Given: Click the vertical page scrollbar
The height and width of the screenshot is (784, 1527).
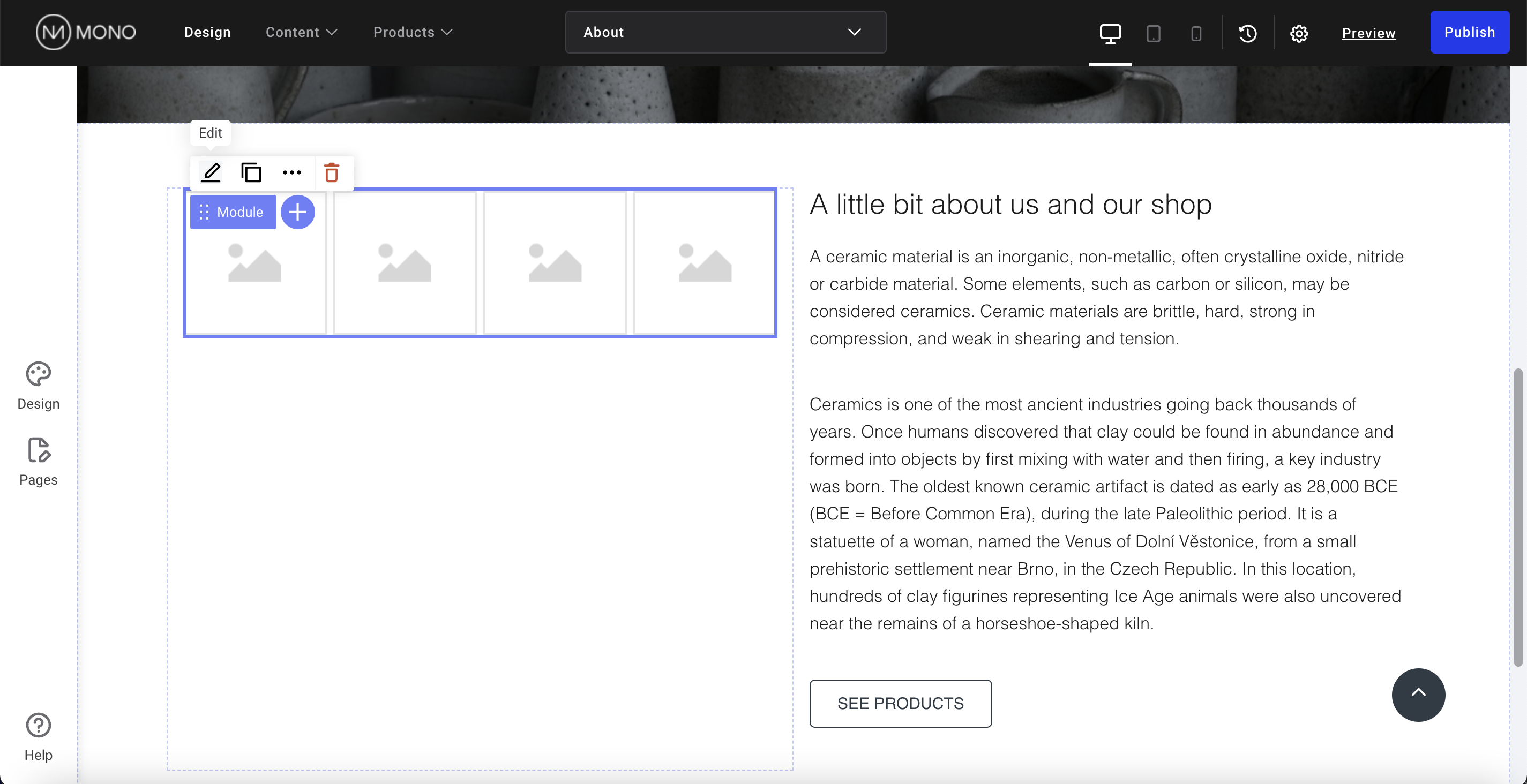Looking at the screenshot, I should [1517, 516].
